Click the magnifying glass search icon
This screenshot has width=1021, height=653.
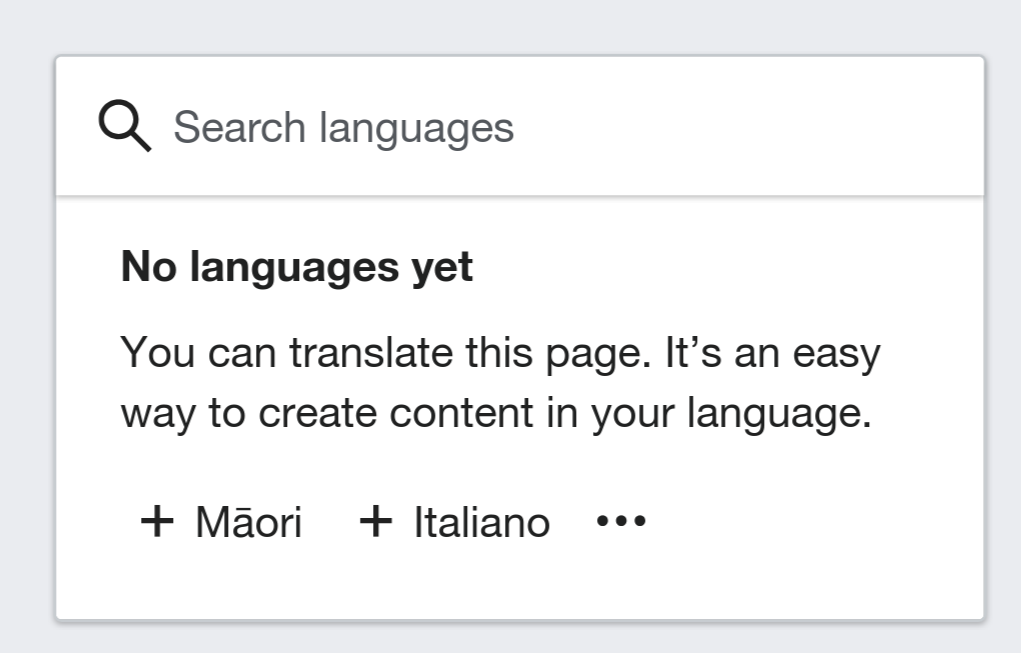tap(125, 126)
